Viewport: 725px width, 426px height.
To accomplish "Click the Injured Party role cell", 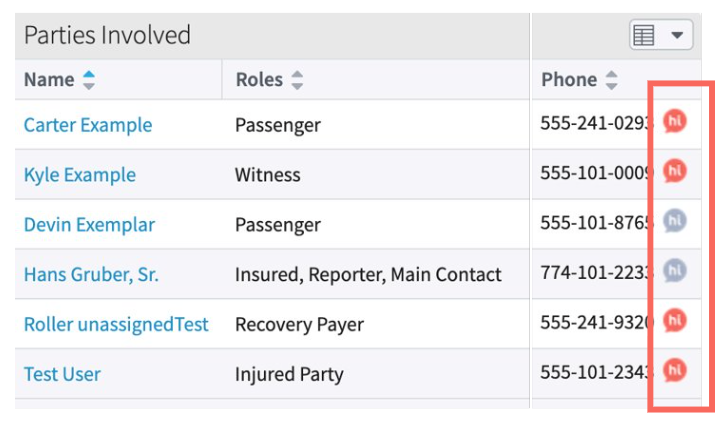I will [289, 374].
